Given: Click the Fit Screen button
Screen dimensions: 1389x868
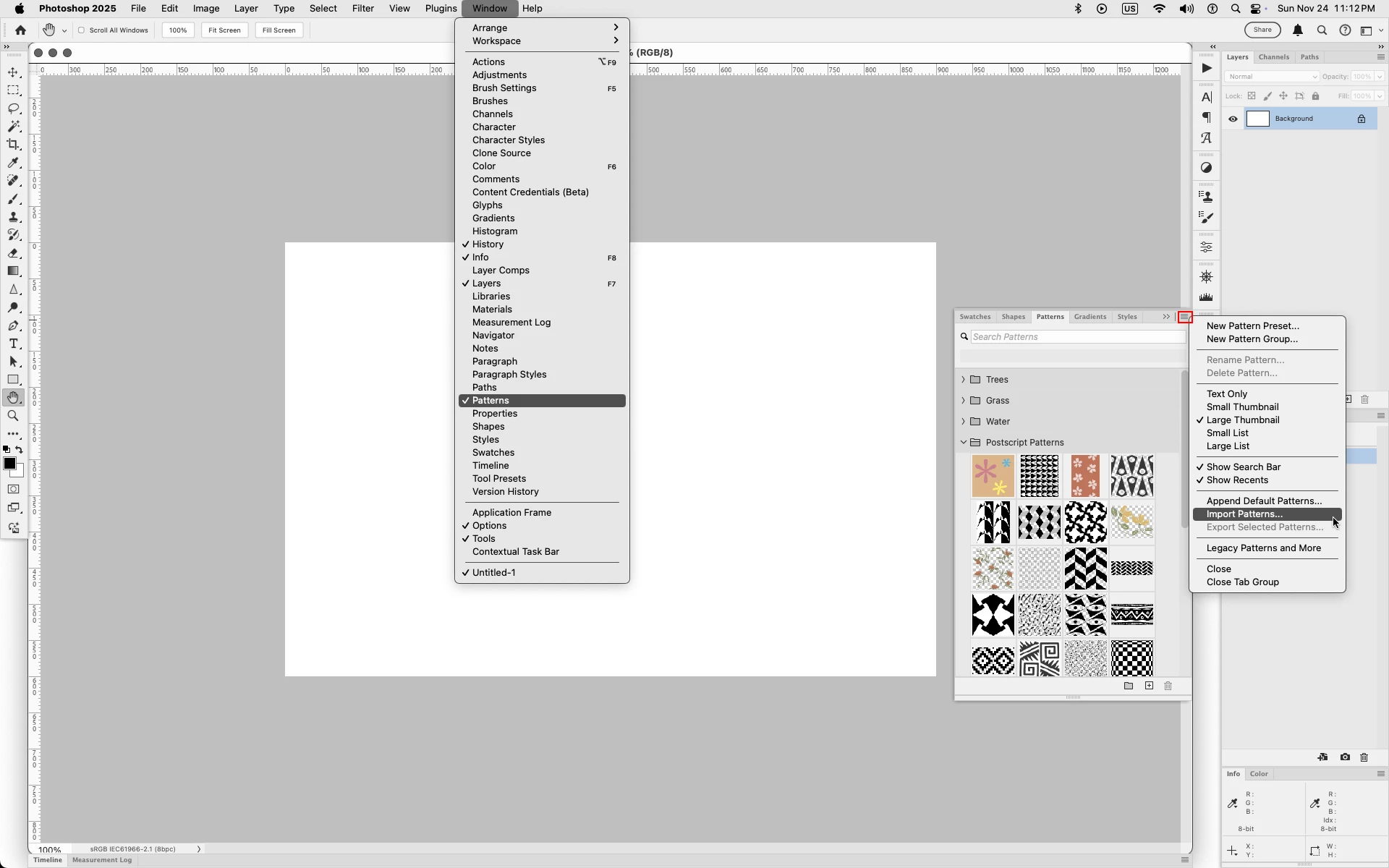Looking at the screenshot, I should point(224,30).
